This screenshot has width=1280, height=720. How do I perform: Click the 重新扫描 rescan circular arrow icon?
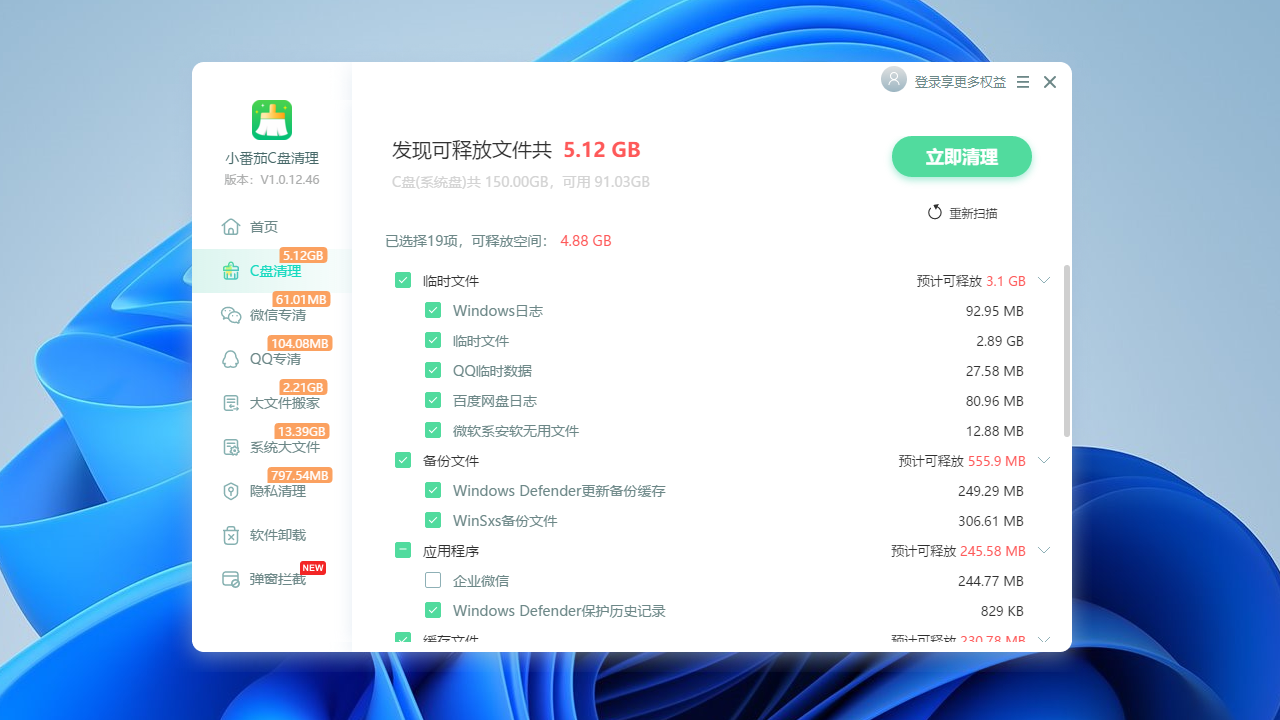[935, 212]
